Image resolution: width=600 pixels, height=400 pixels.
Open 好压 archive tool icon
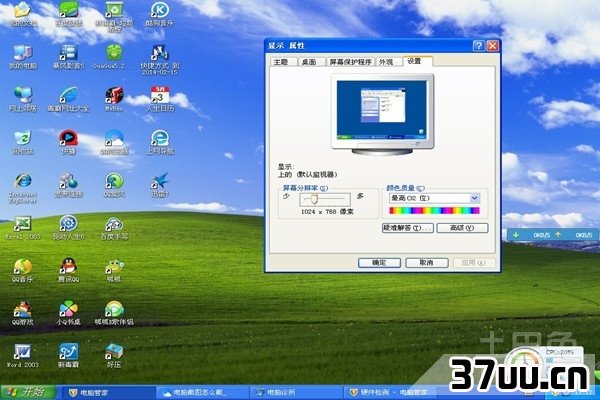coord(114,353)
